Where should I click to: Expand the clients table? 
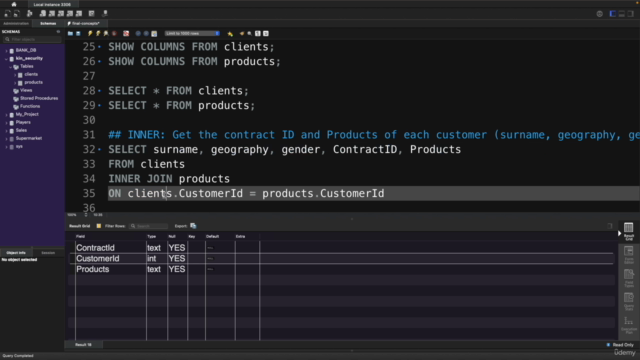point(15,75)
